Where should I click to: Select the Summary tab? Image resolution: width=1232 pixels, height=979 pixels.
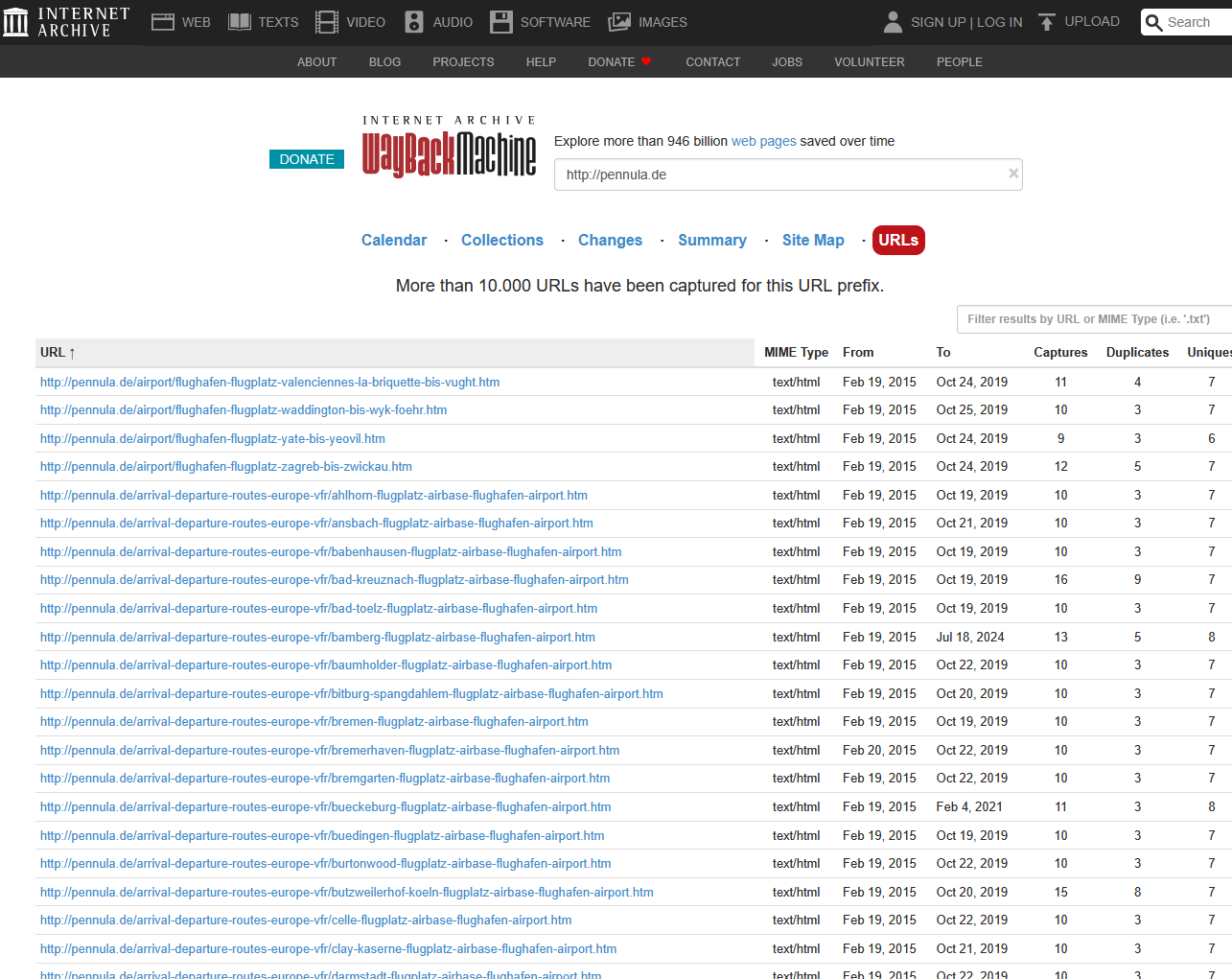tap(712, 241)
